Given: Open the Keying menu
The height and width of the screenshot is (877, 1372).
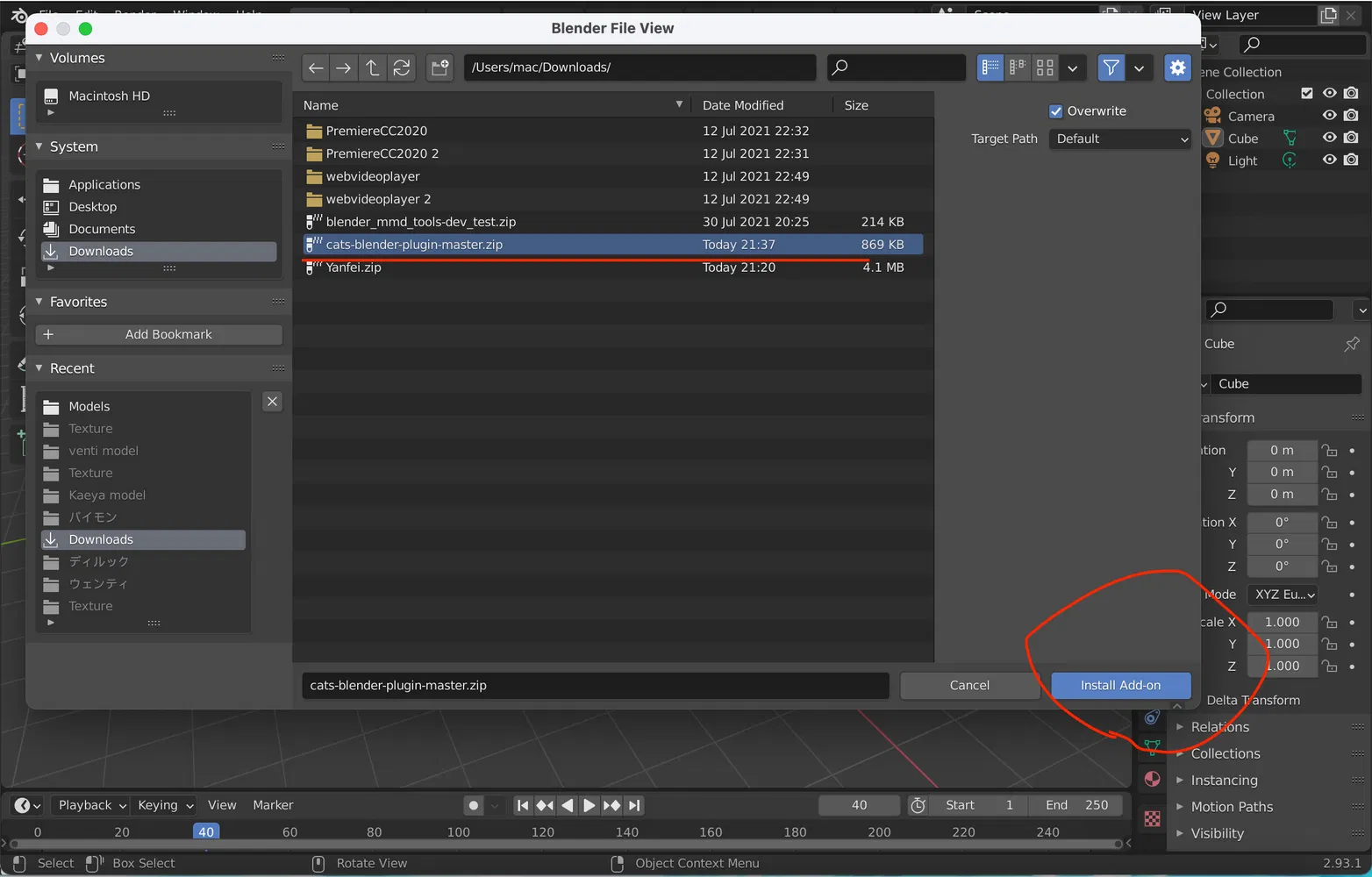Looking at the screenshot, I should point(165,805).
